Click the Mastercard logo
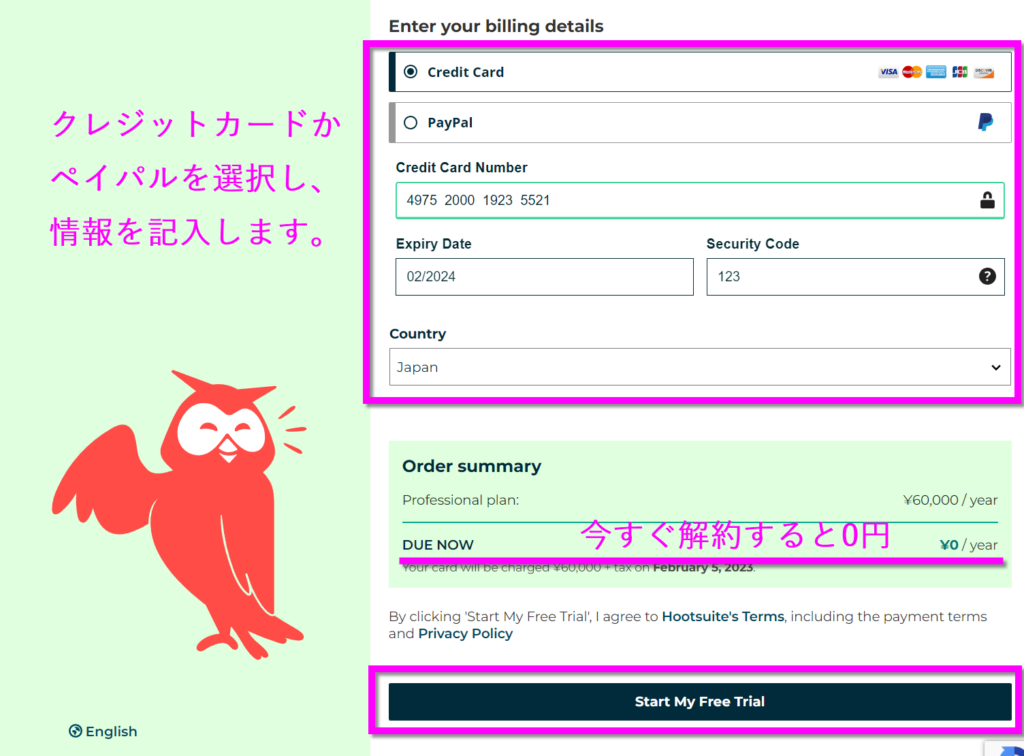 [912, 72]
